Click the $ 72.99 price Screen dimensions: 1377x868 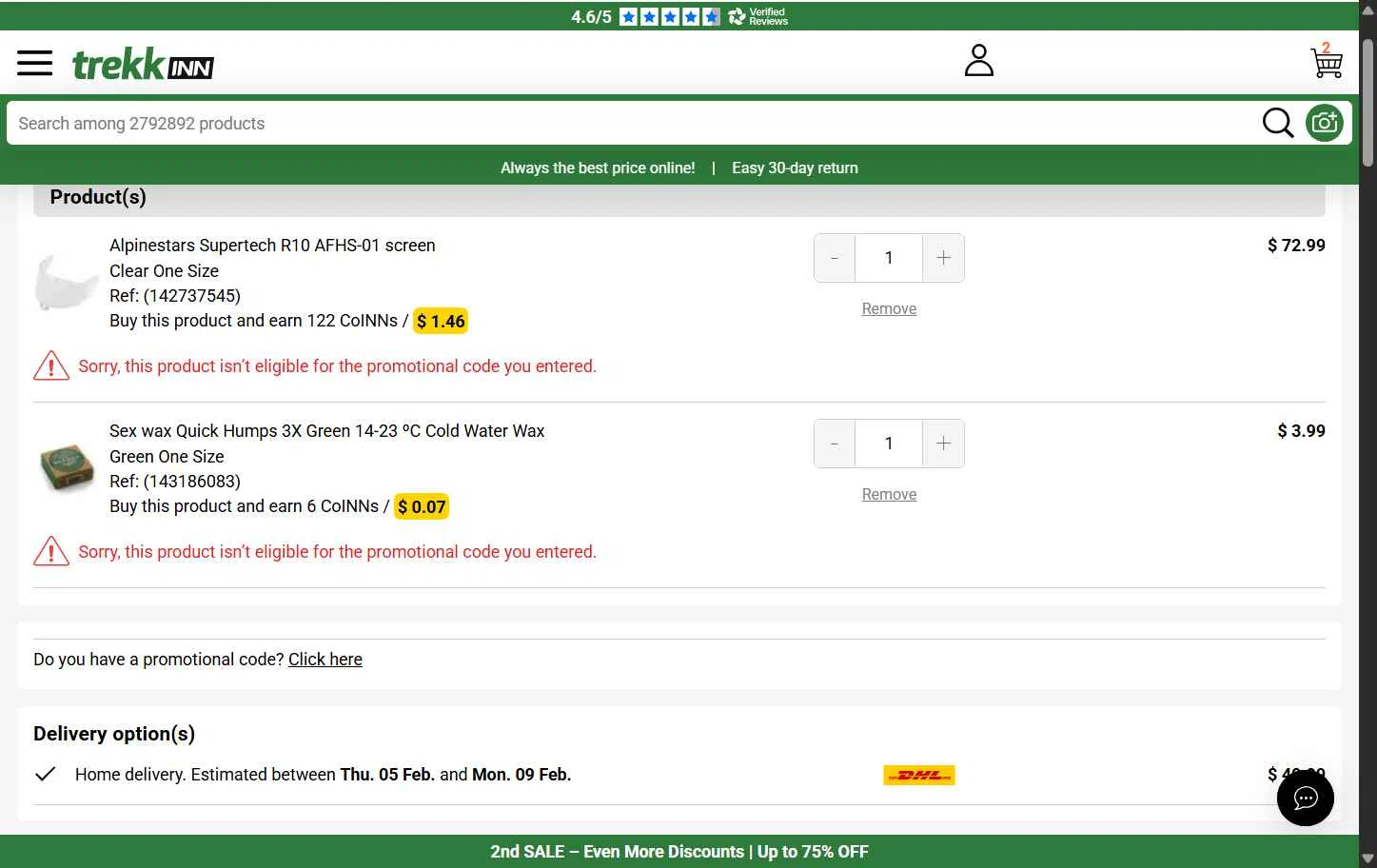(x=1296, y=246)
